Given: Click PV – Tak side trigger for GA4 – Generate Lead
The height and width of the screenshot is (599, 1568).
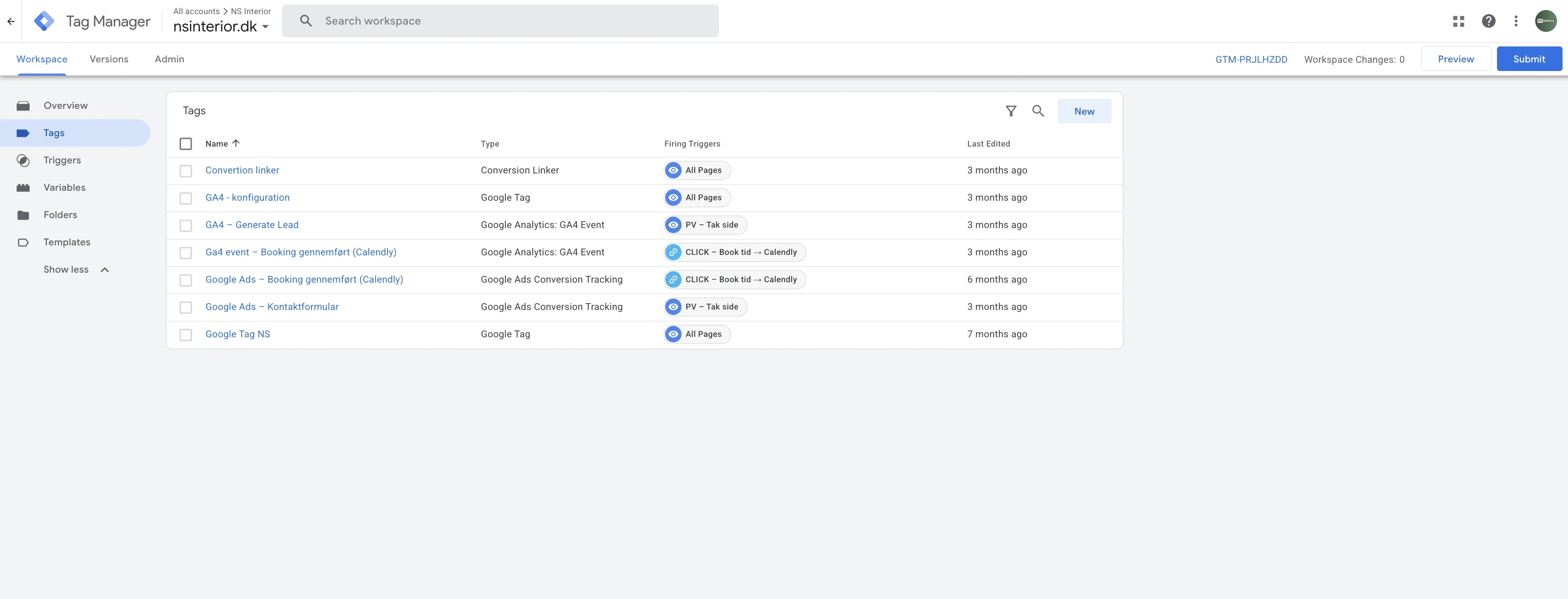Looking at the screenshot, I should coord(706,225).
